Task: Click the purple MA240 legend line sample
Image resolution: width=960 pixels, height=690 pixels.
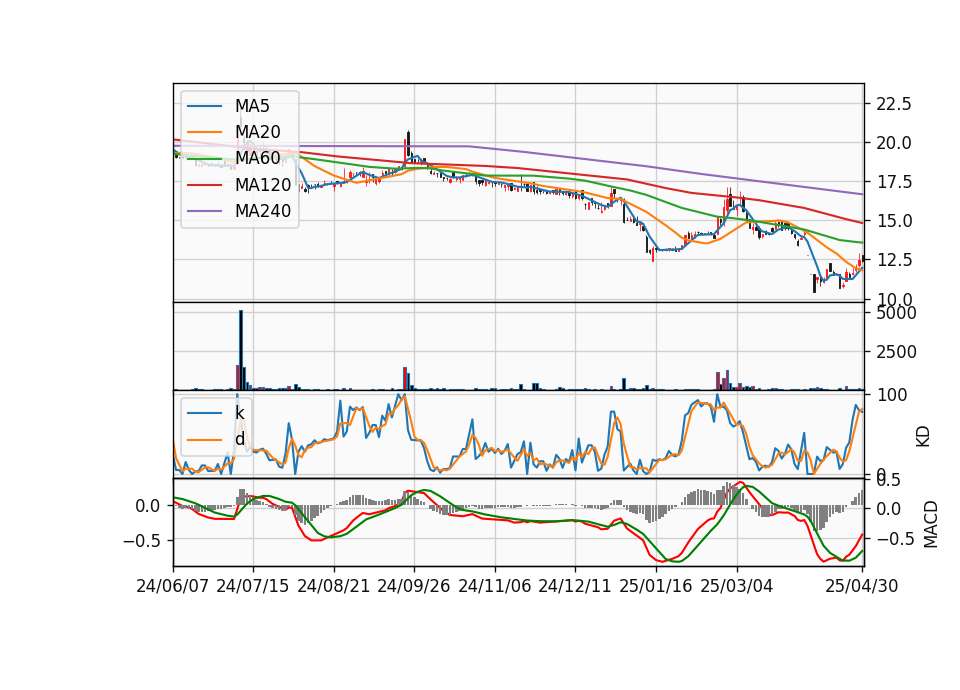Action: 204,211
